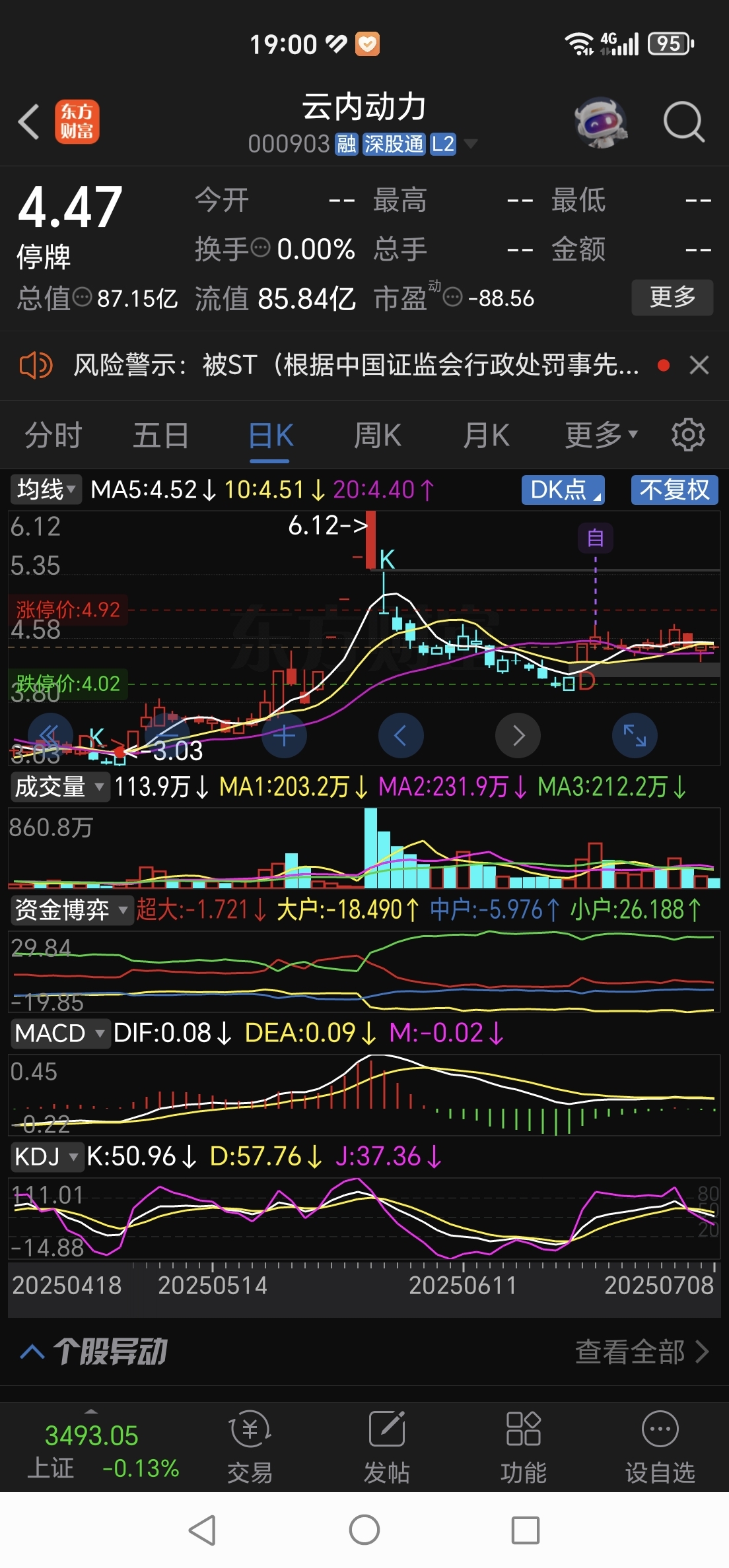Open 功能 functions icon in bottom bar
Image resolution: width=729 pixels, height=1568 pixels.
click(524, 1448)
